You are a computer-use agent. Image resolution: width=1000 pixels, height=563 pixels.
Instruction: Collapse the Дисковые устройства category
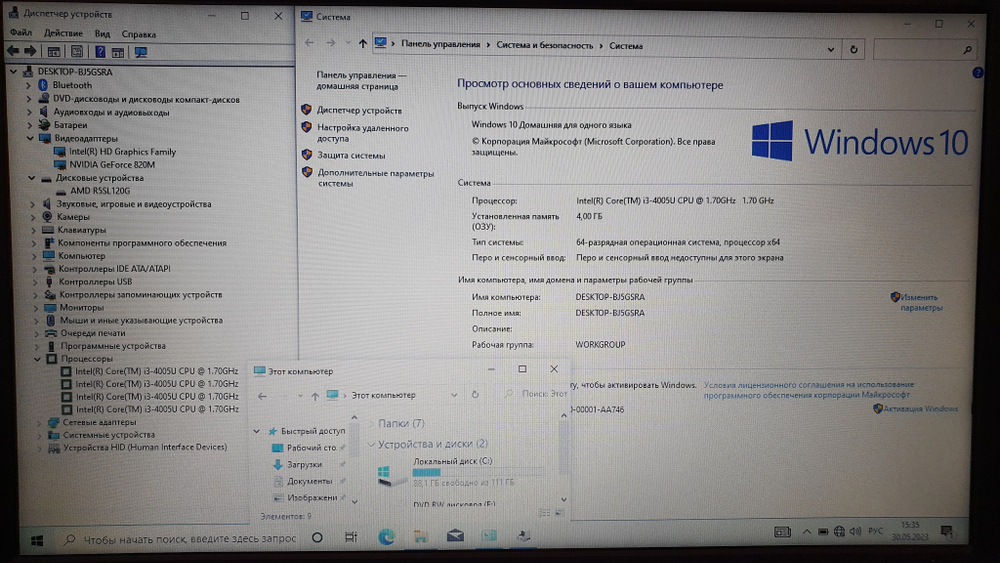(x=31, y=178)
